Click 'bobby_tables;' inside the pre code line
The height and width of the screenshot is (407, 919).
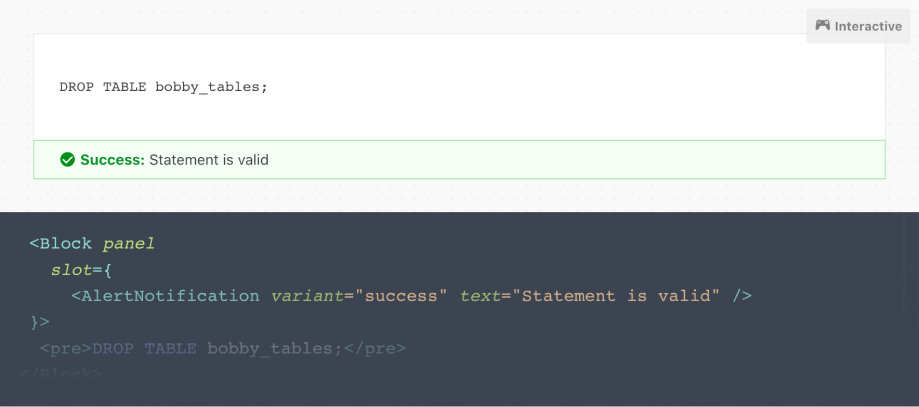coord(275,349)
